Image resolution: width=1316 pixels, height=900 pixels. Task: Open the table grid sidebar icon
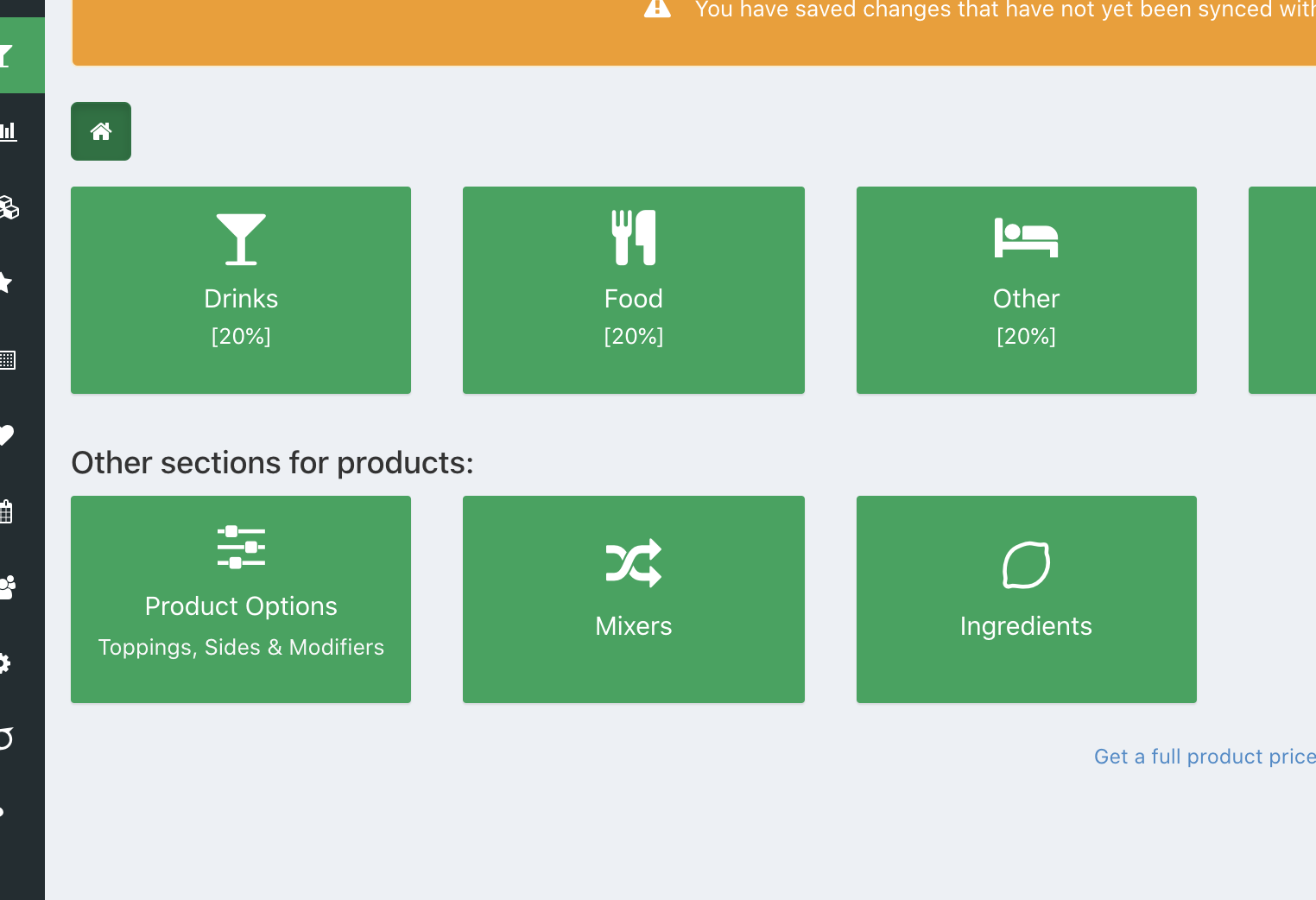pos(8,359)
